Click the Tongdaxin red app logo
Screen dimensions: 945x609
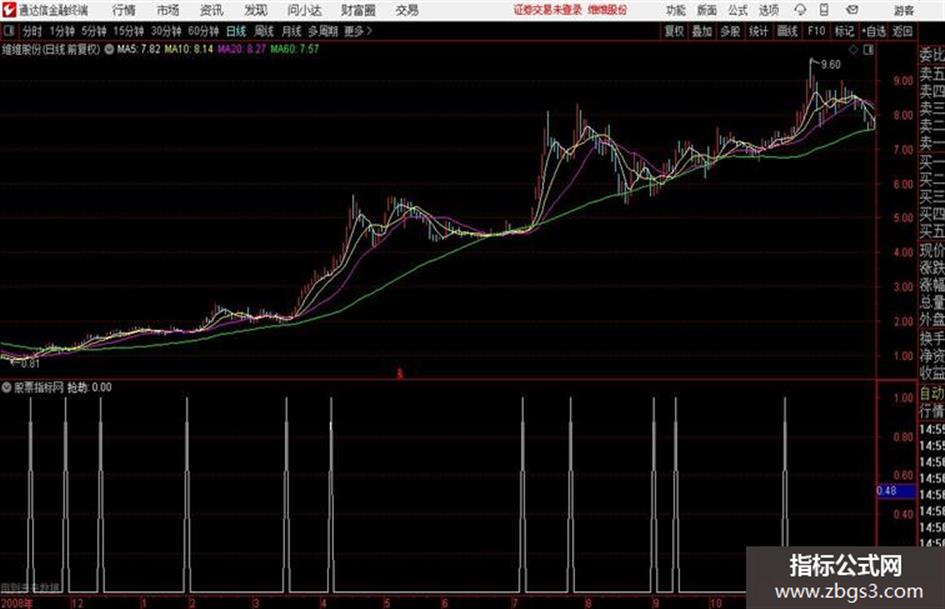[x=9, y=10]
